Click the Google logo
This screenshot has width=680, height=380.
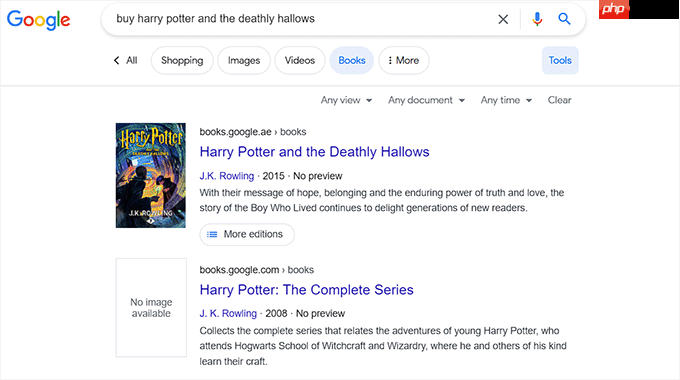(x=39, y=20)
